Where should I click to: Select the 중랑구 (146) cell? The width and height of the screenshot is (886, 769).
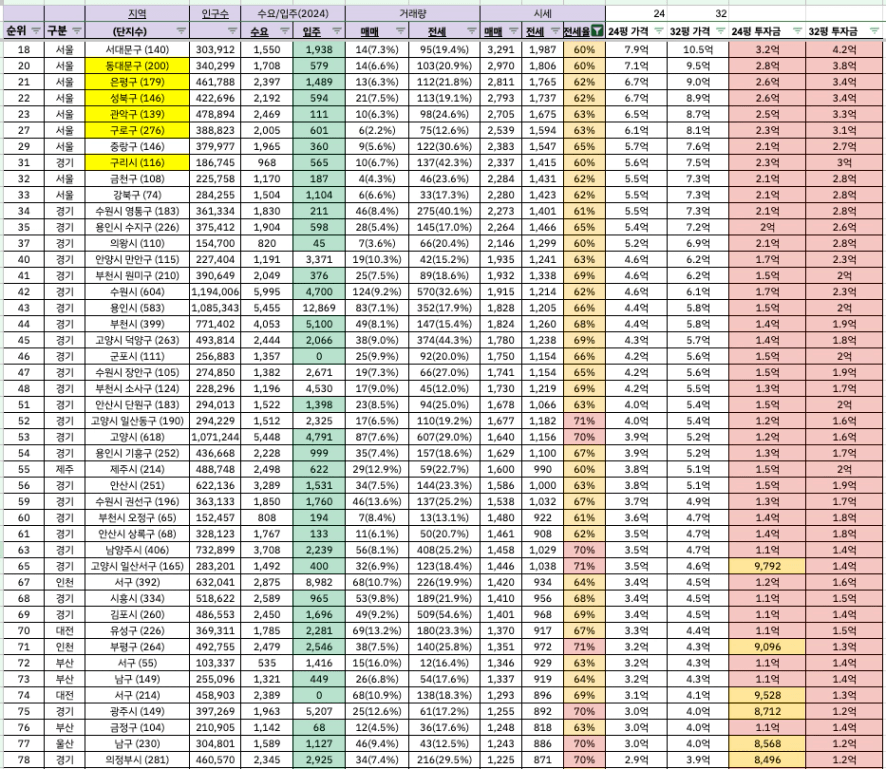[137, 146]
